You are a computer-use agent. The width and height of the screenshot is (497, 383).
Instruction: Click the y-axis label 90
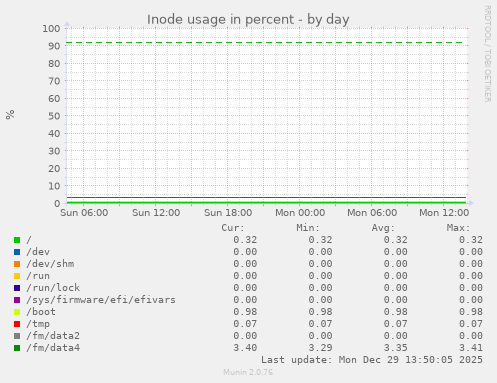54,46
